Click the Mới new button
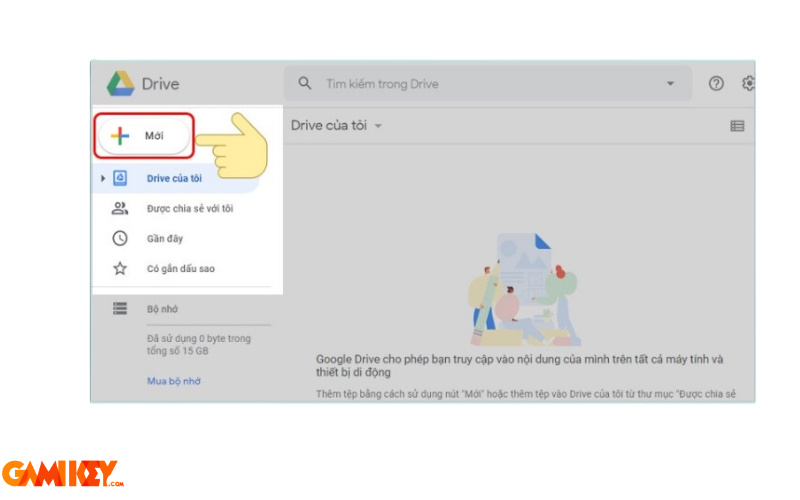This screenshot has height=500, width=800. (144, 136)
